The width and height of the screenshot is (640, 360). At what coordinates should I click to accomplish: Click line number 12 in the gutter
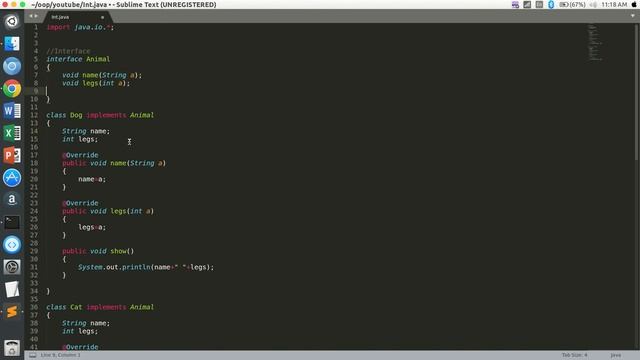pos(34,115)
